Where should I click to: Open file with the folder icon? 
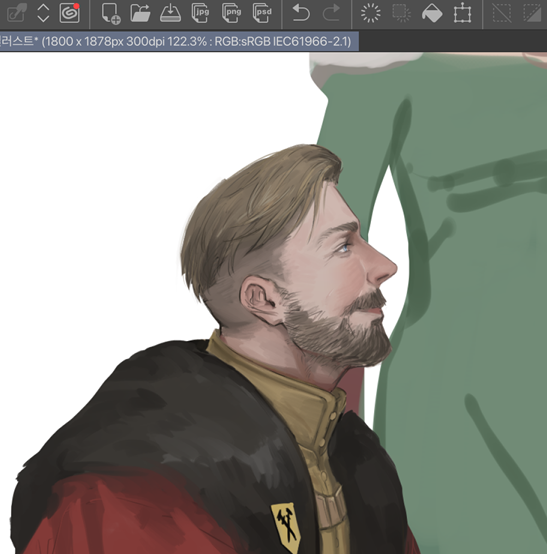[x=140, y=13]
